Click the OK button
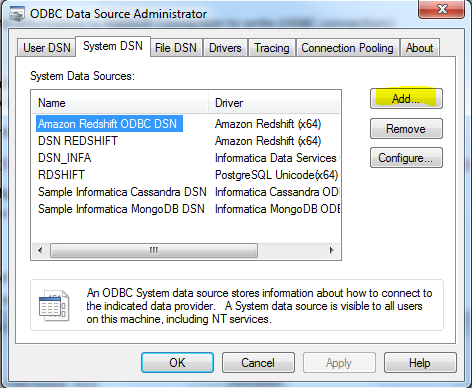 click(x=177, y=362)
